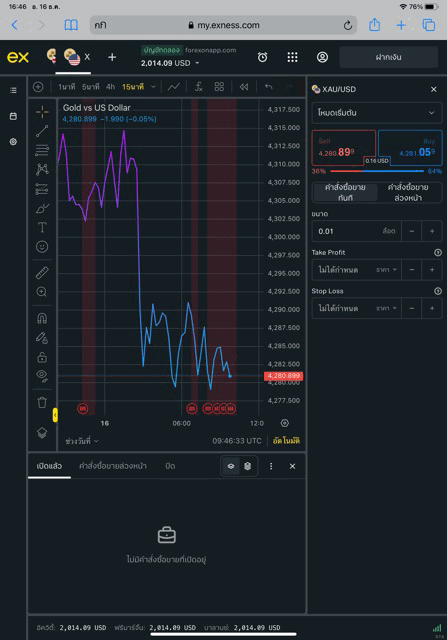Select the 4h timeframe
This screenshot has height=640, width=447.
click(110, 87)
